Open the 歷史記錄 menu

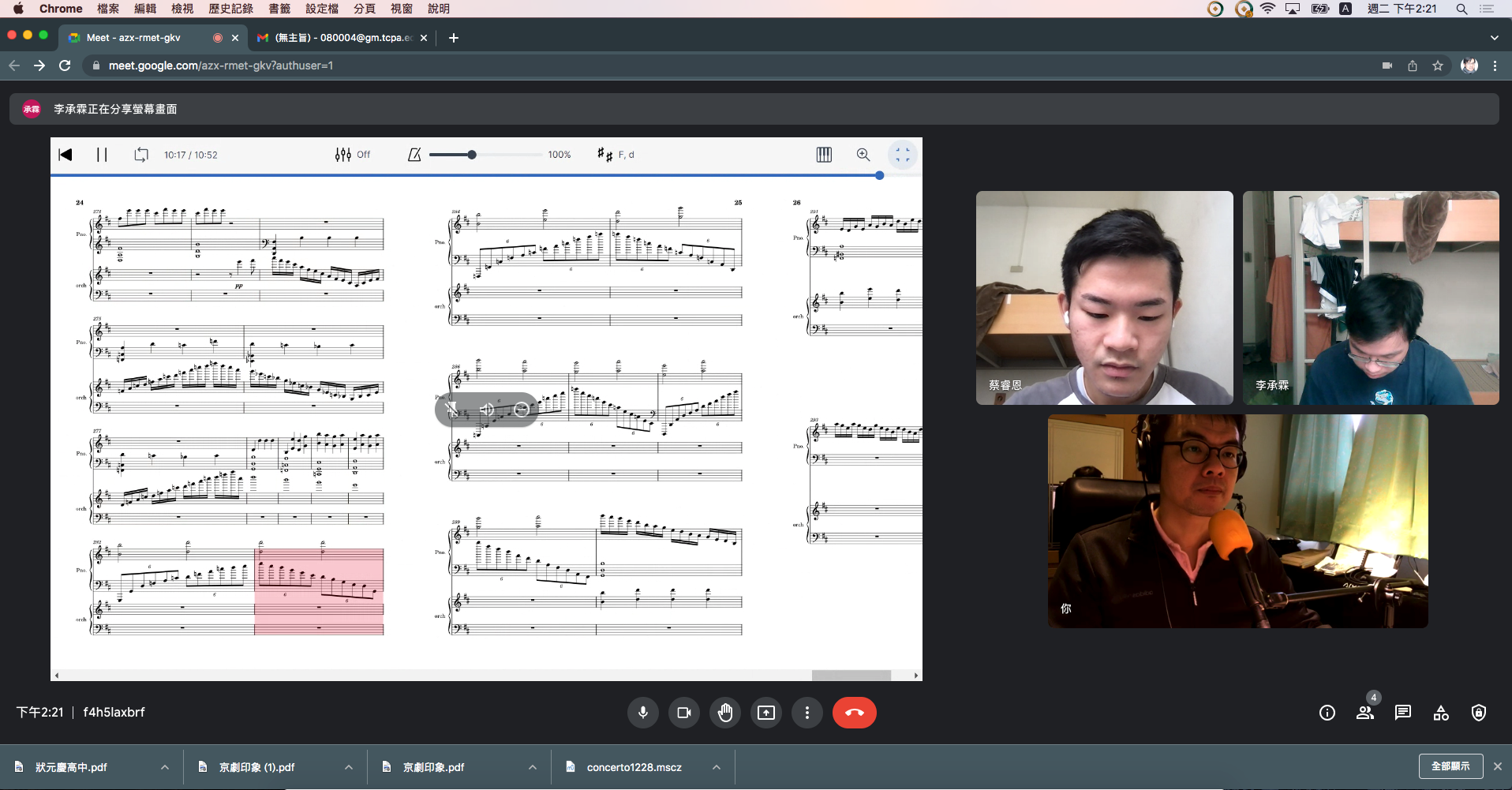coord(230,9)
